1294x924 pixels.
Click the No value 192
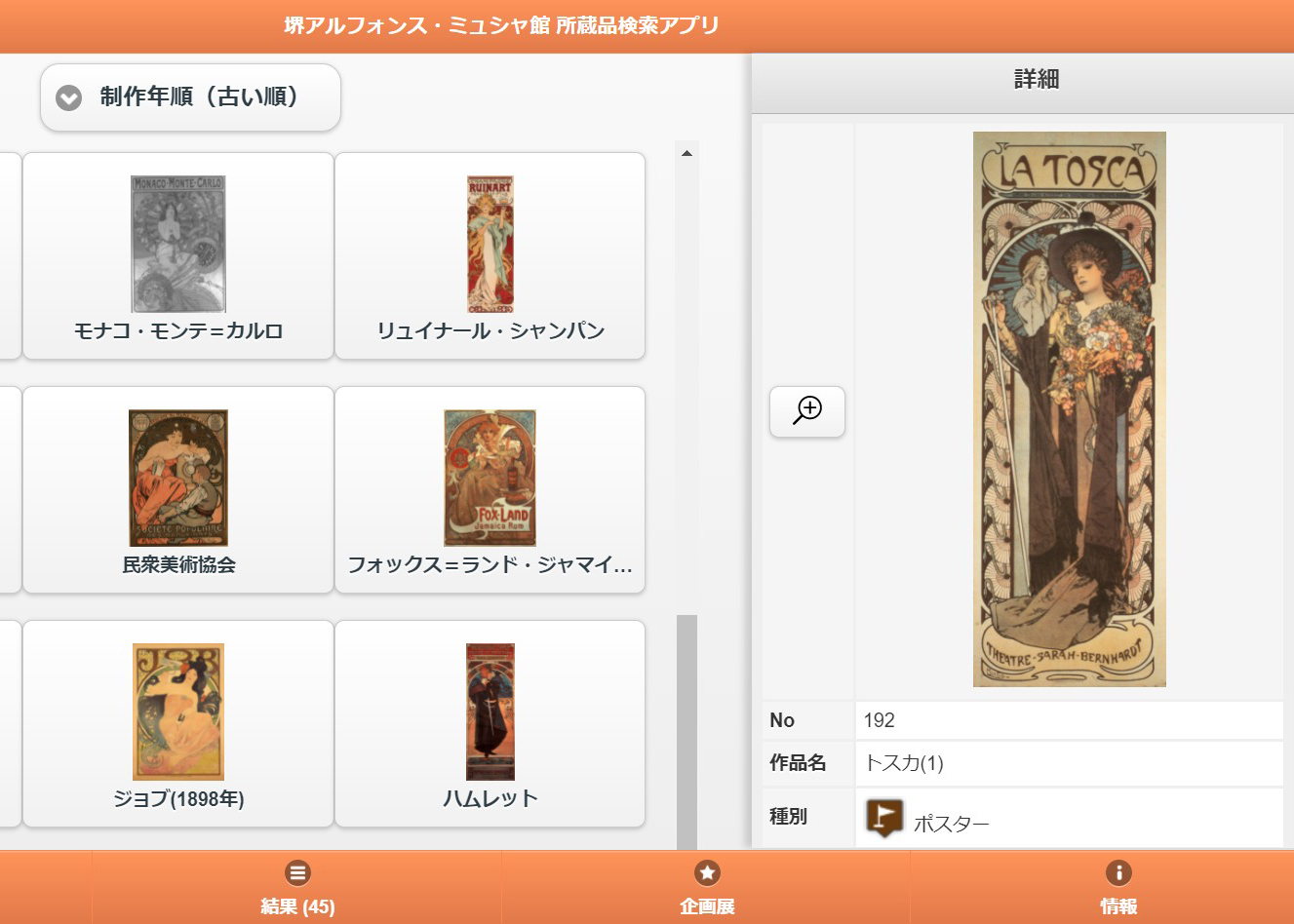879,720
